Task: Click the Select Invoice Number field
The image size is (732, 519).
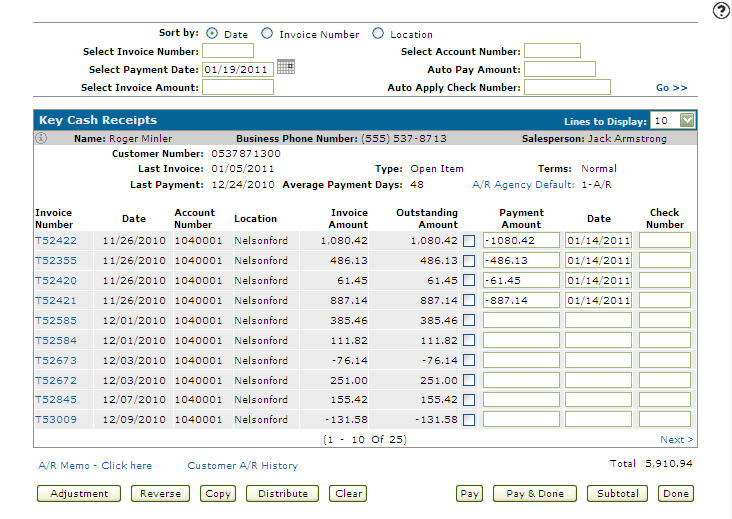Action: click(228, 51)
